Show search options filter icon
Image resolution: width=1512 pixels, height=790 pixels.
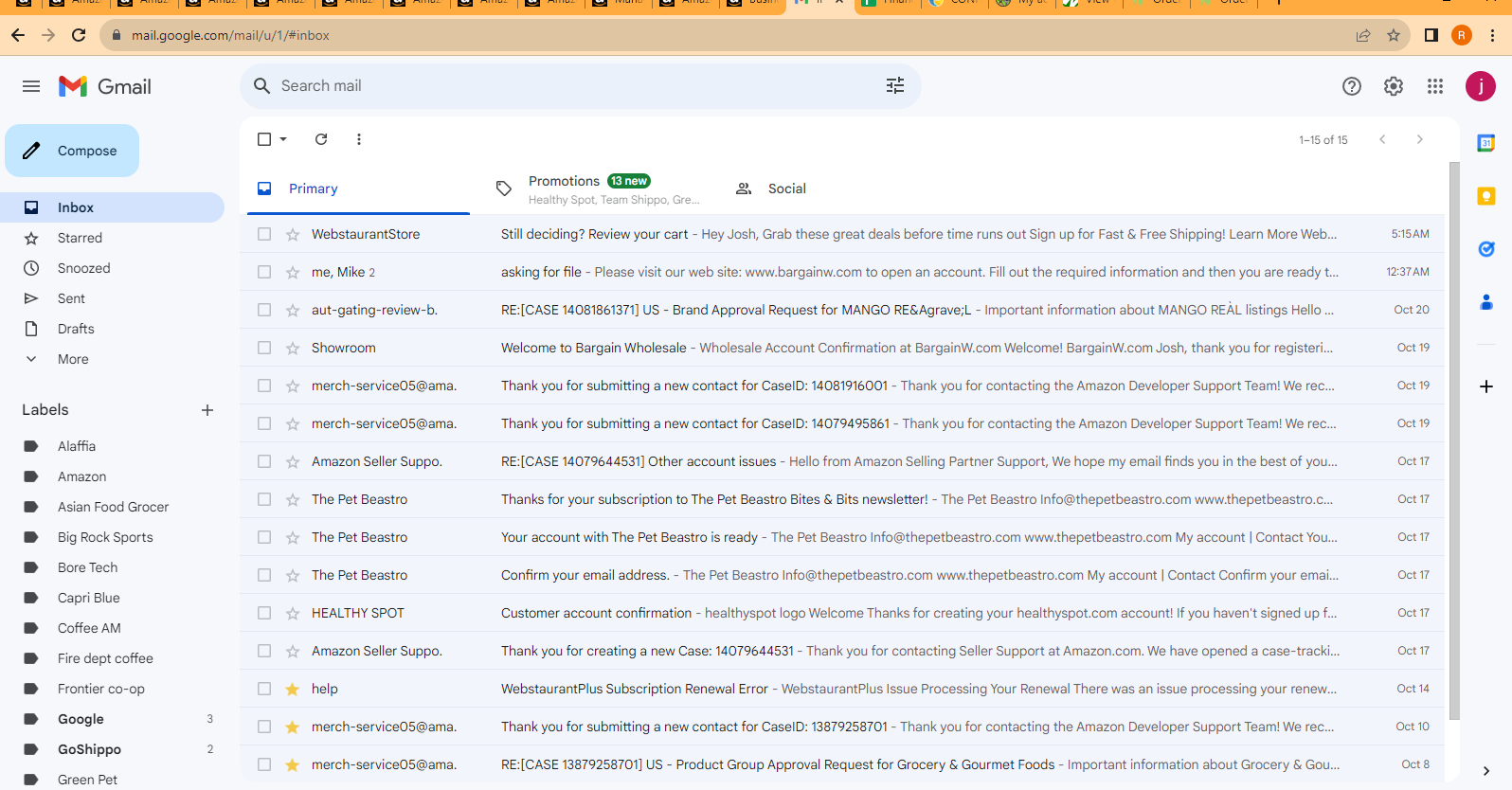click(x=895, y=85)
